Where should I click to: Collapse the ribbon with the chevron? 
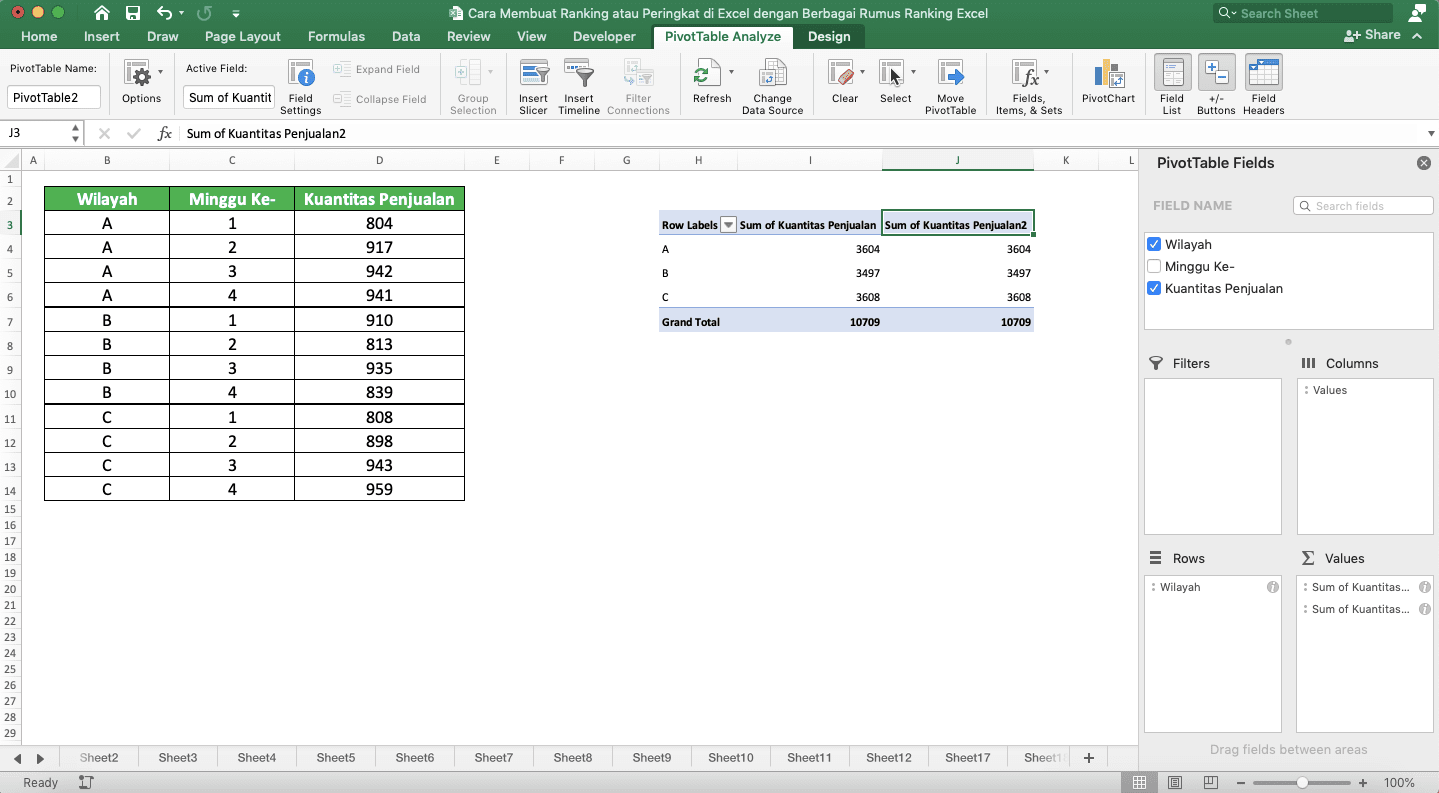pos(1417,35)
